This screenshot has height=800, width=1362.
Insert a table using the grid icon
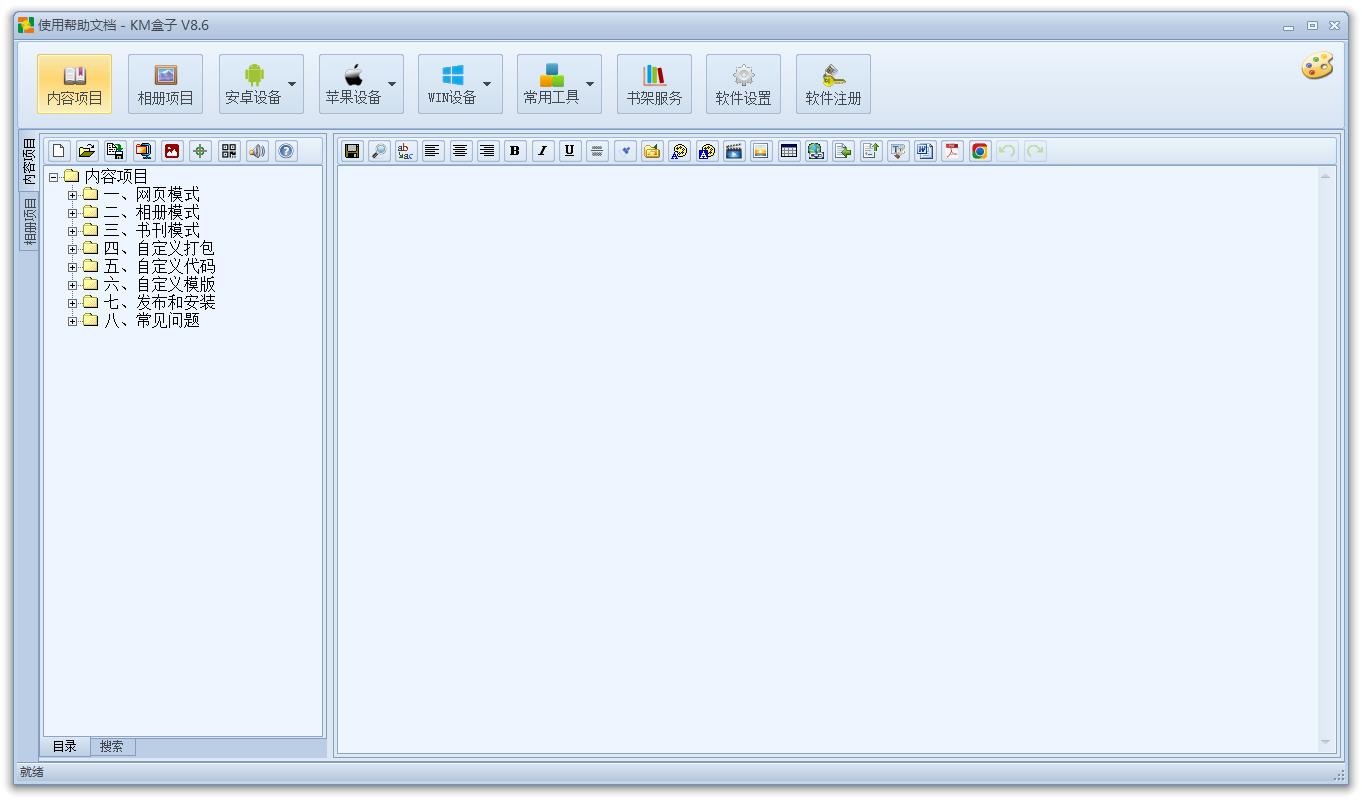(x=789, y=151)
